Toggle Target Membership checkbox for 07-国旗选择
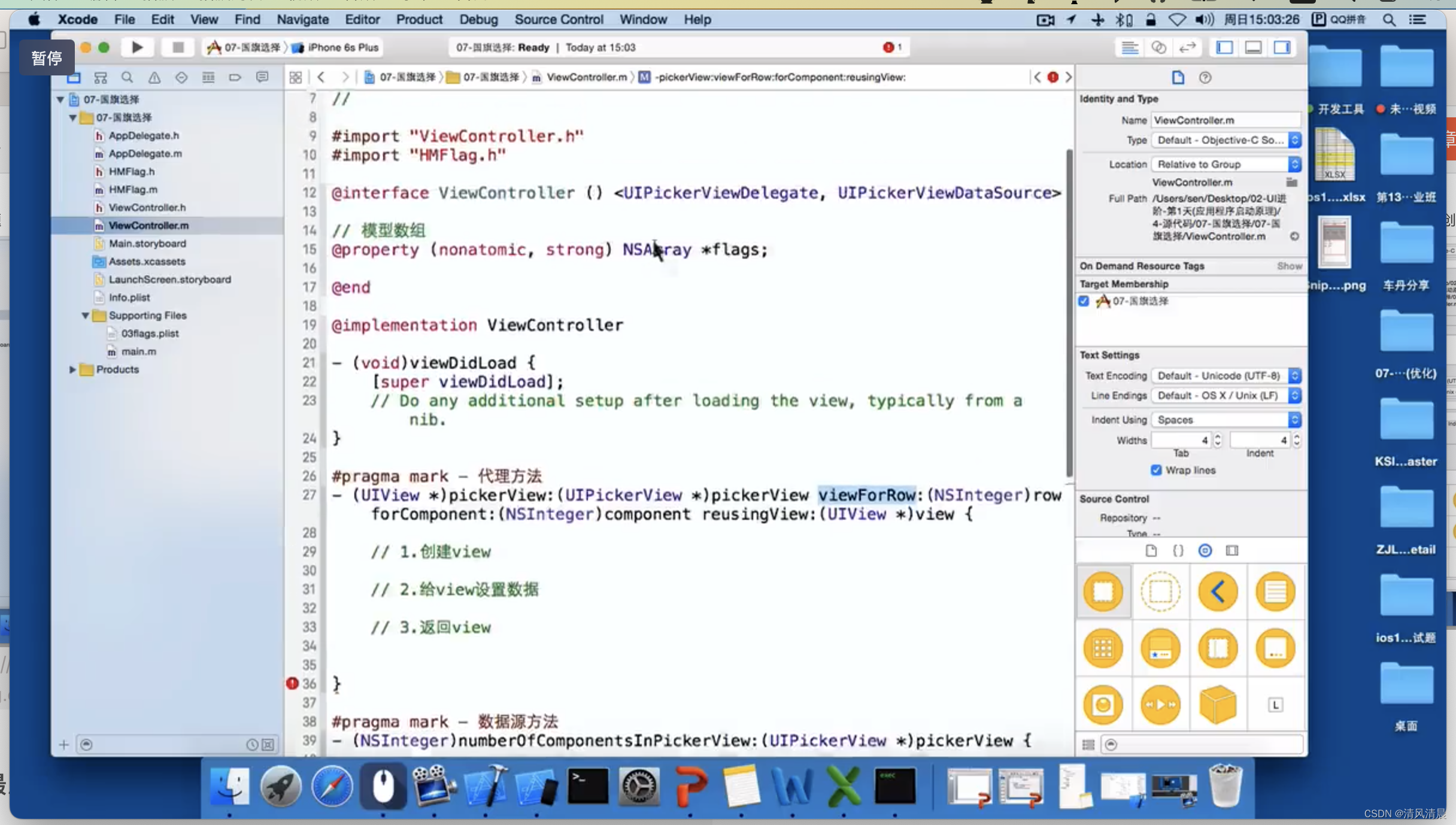Viewport: 1456px width, 825px height. point(1085,301)
